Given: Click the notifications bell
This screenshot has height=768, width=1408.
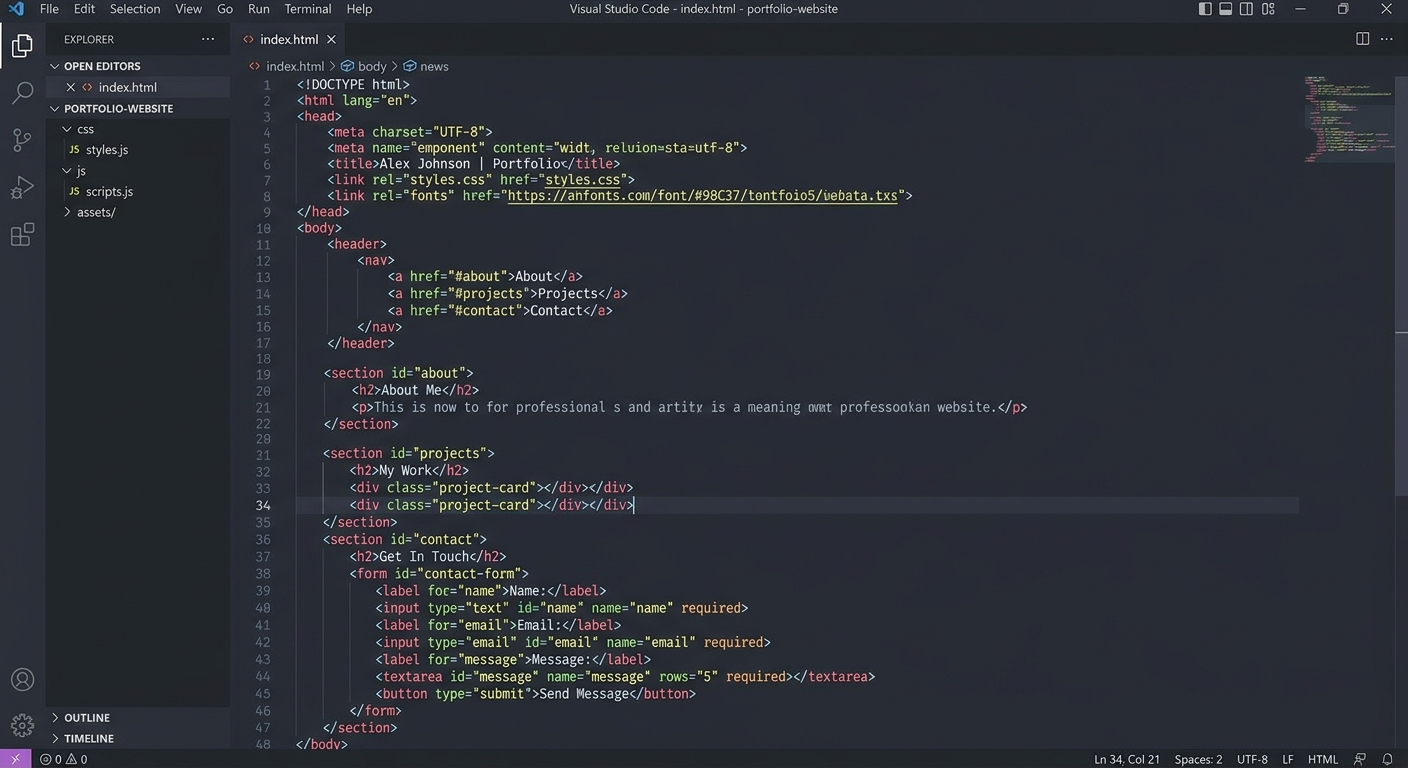Looking at the screenshot, I should tap(1388, 759).
